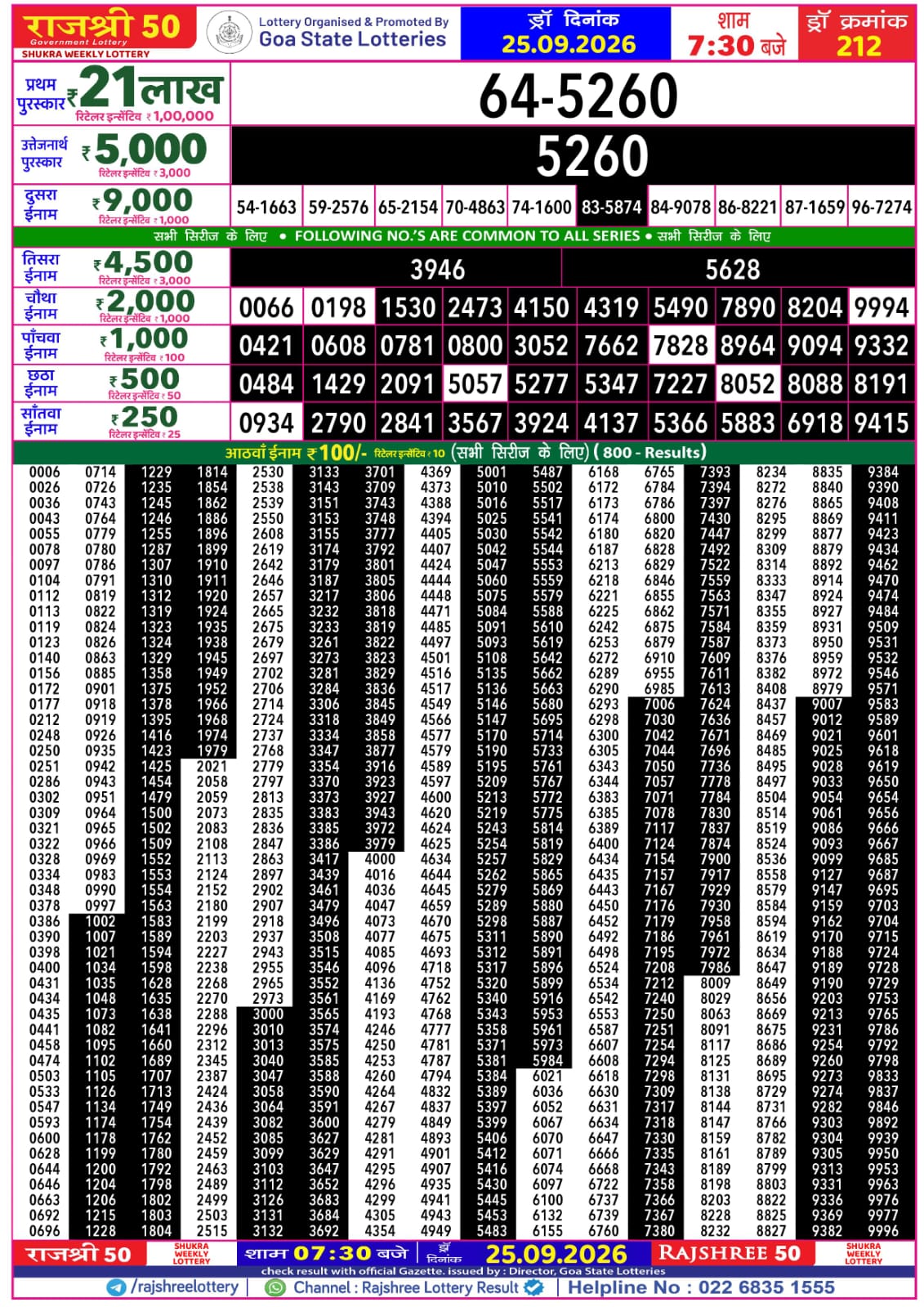Select consolation prize number 5260
924x1307 pixels.
591,155
